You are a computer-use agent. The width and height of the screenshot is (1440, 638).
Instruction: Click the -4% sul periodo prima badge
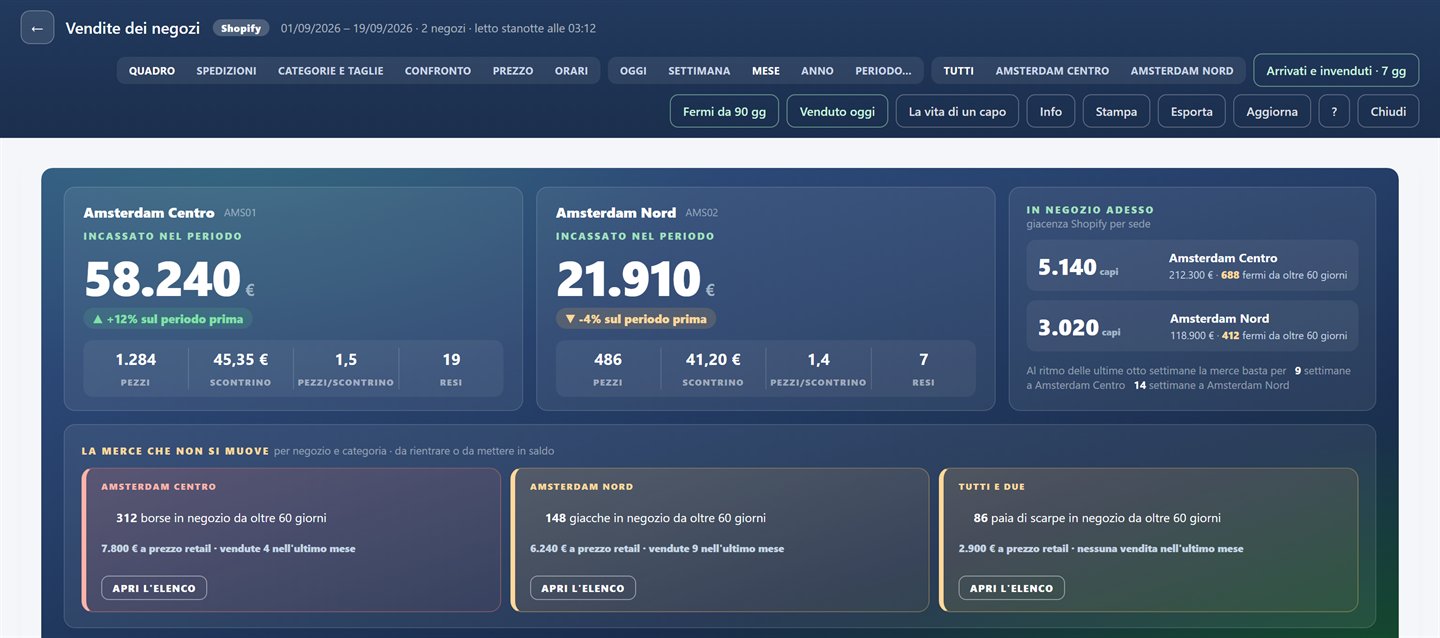pyautogui.click(x=636, y=319)
